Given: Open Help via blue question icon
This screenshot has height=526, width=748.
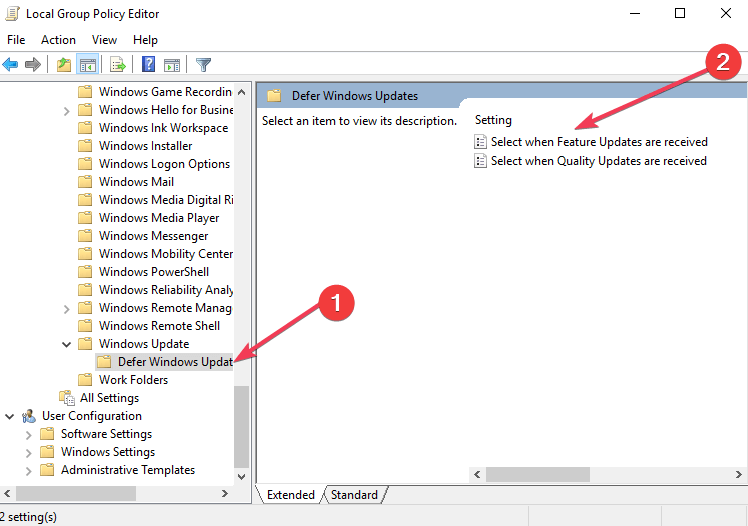Looking at the screenshot, I should pyautogui.click(x=148, y=64).
